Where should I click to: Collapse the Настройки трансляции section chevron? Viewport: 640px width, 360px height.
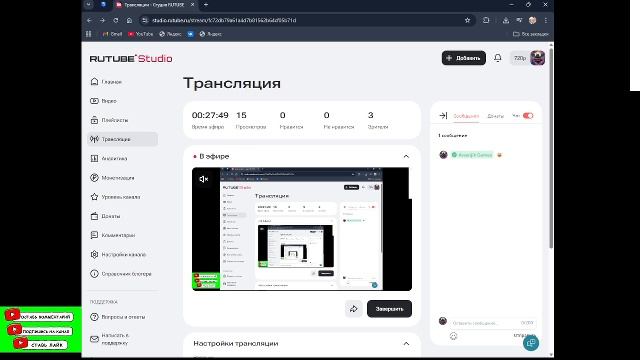(x=406, y=344)
